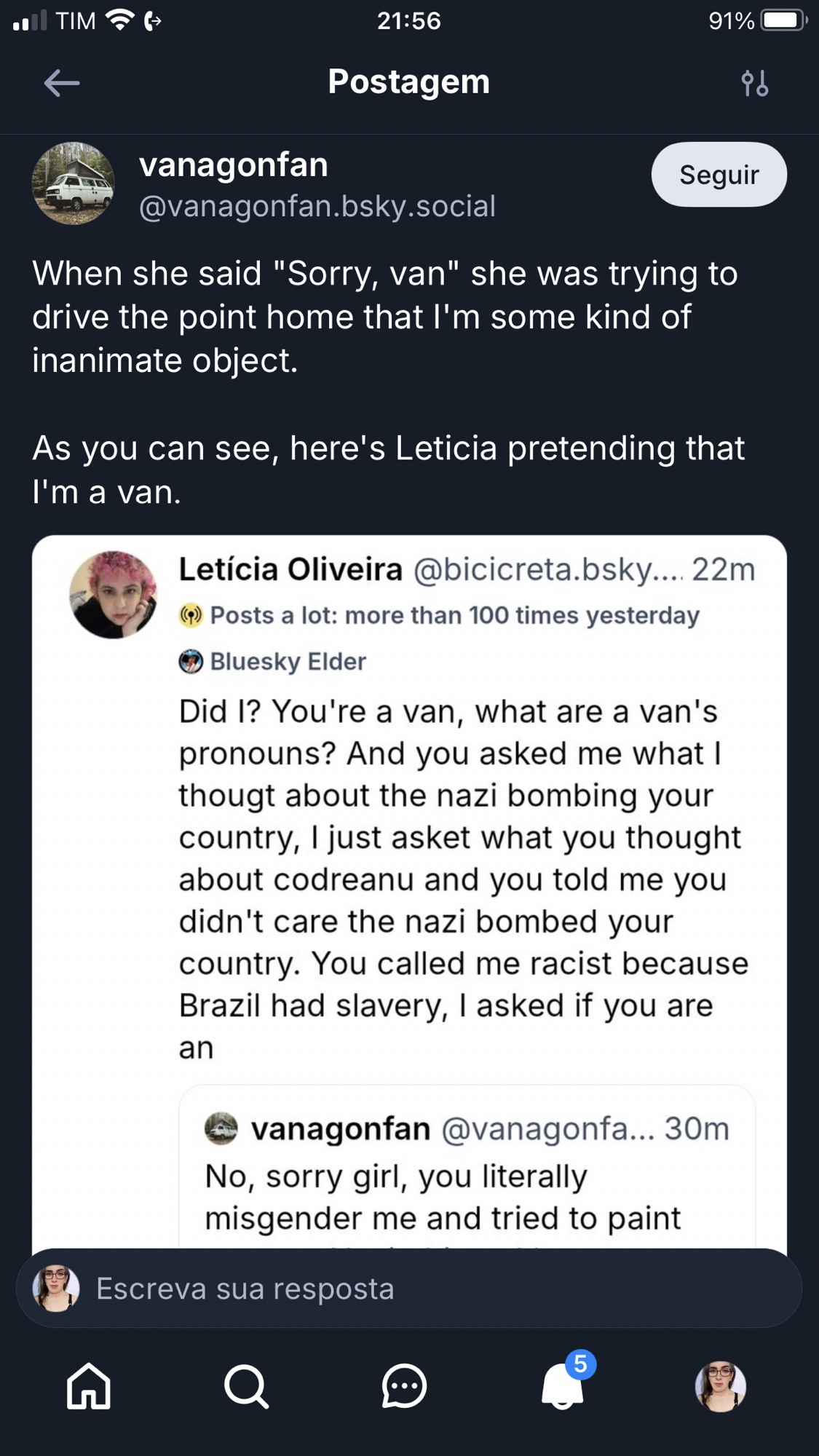Tap the back arrow icon
The width and height of the screenshot is (819, 1456).
point(62,83)
